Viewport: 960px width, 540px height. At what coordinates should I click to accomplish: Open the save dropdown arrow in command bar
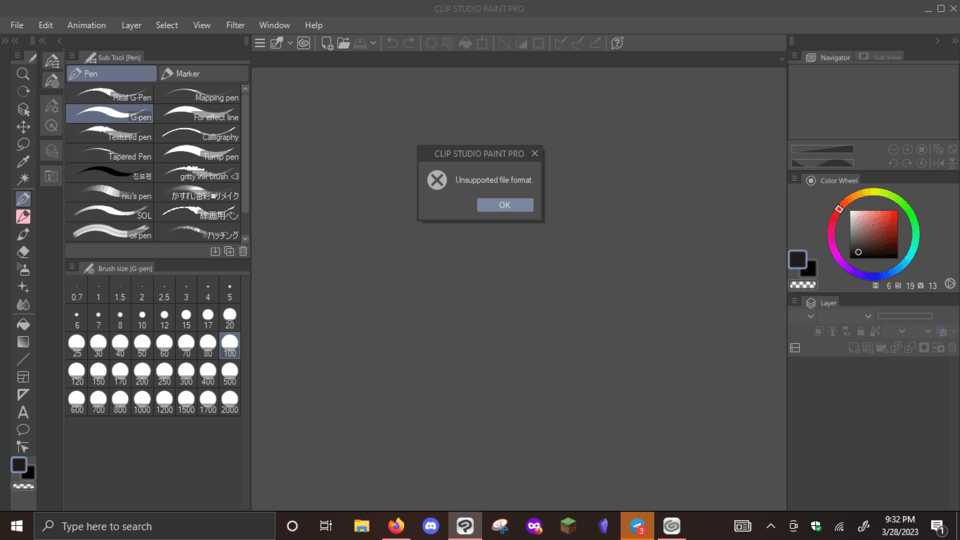click(x=373, y=43)
